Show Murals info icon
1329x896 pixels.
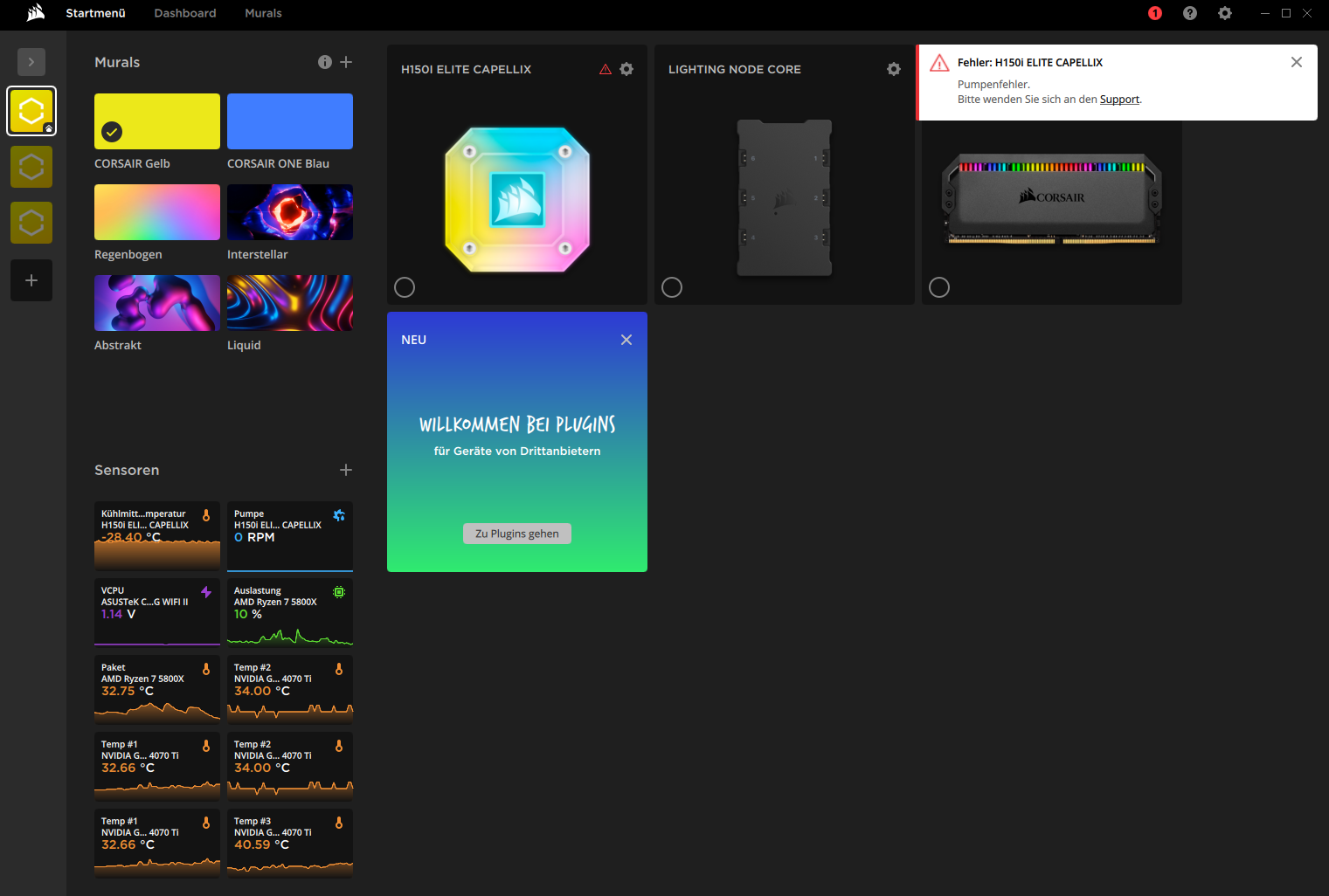tap(325, 62)
